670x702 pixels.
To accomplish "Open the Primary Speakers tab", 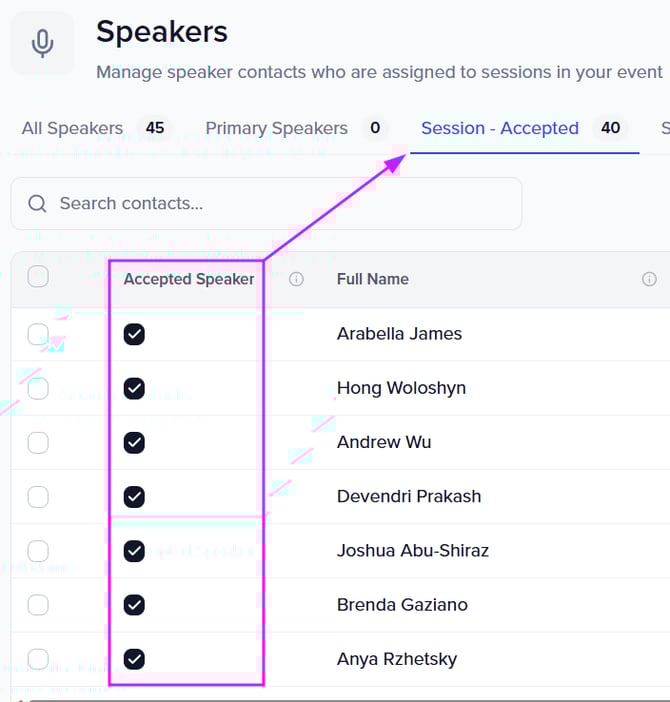I will point(277,128).
